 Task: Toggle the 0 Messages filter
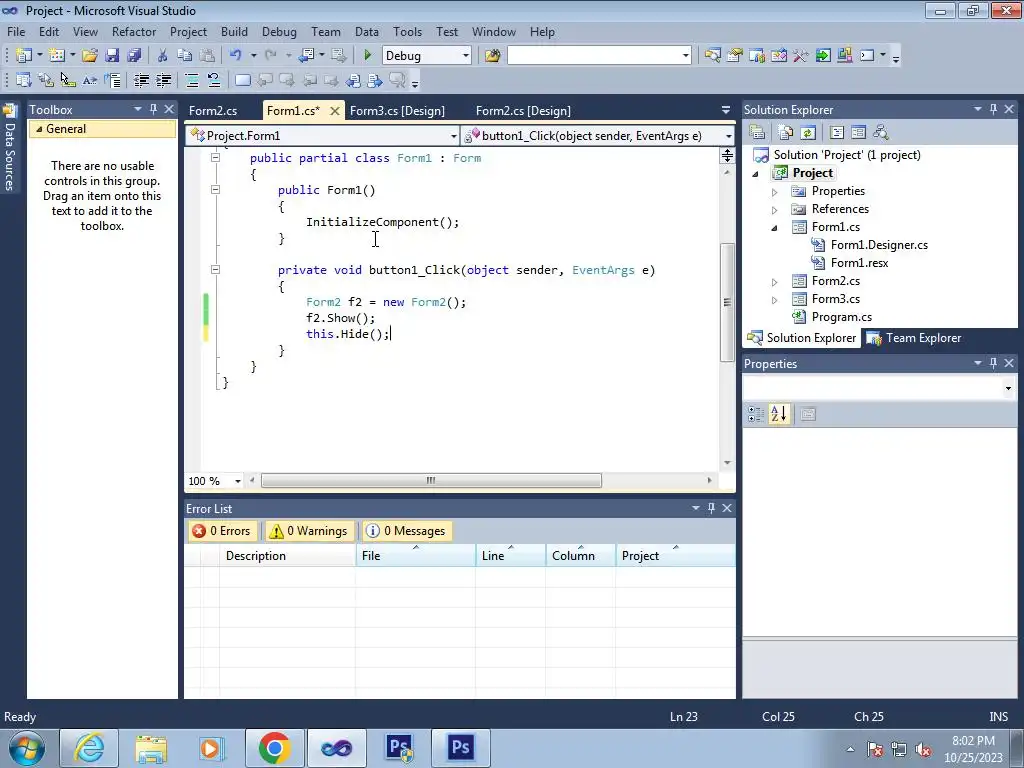click(x=406, y=531)
